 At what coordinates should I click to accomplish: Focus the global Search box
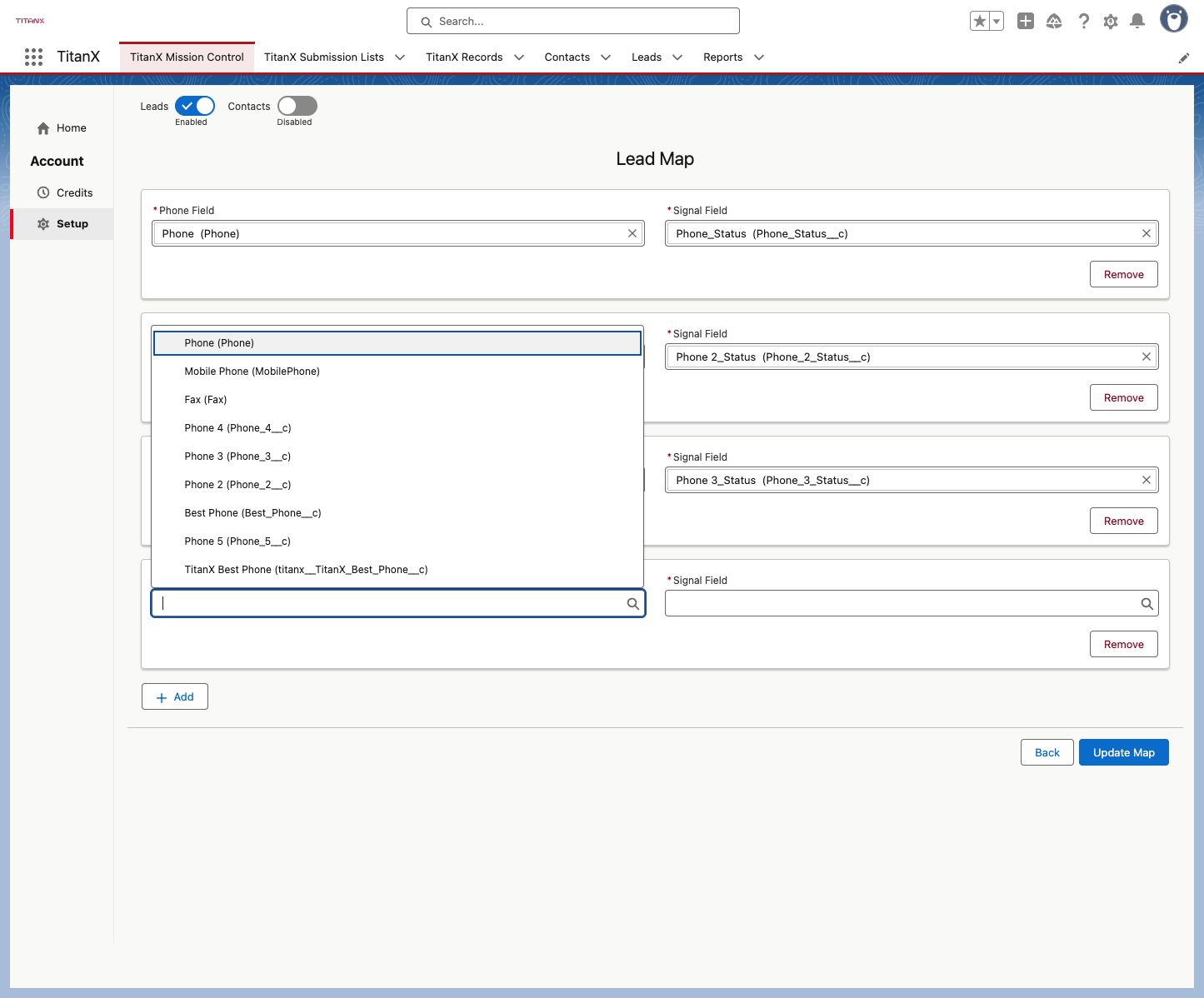(573, 21)
